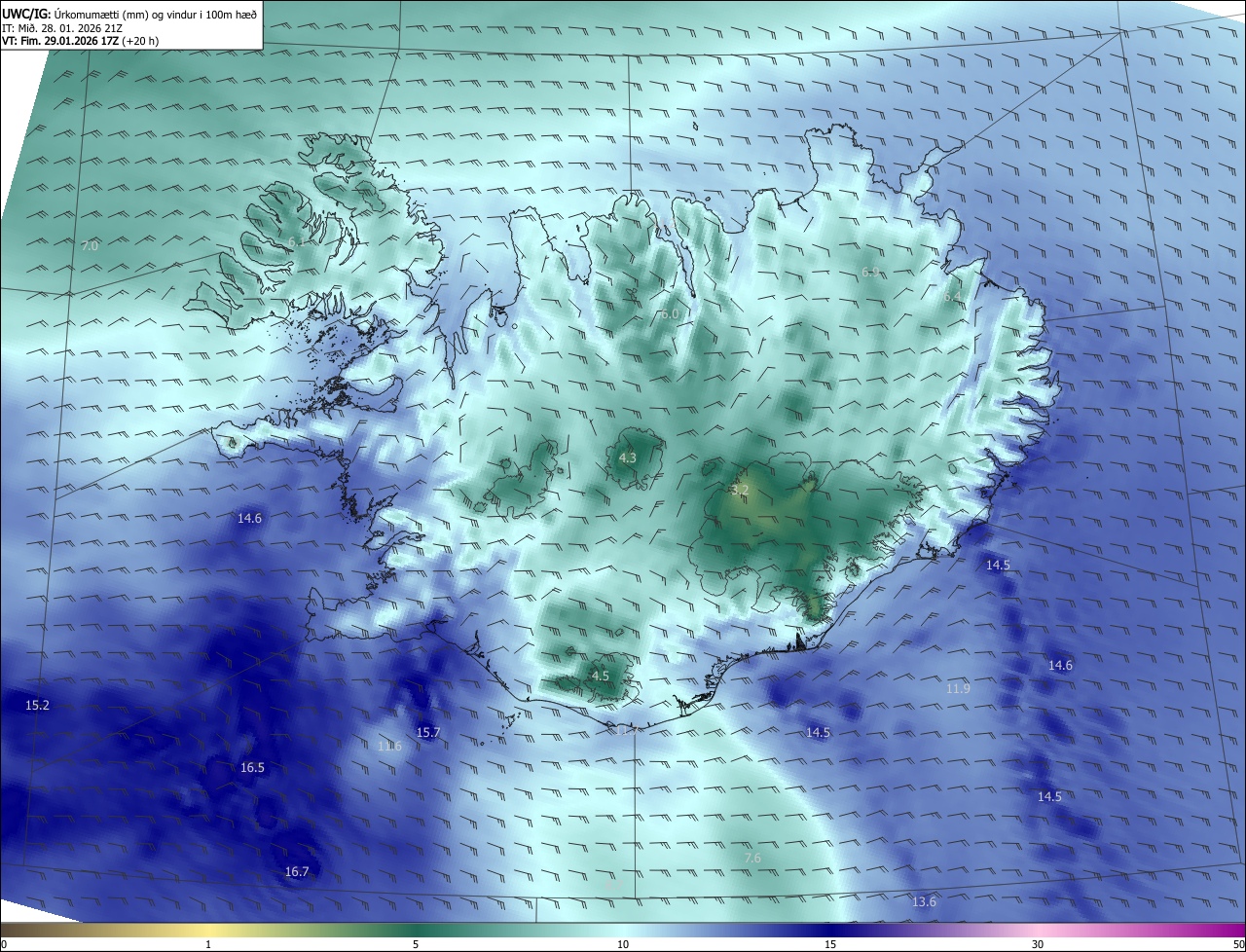This screenshot has width=1246, height=952.
Task: Click the 7.6 value south of Iceland
Action: point(752,858)
